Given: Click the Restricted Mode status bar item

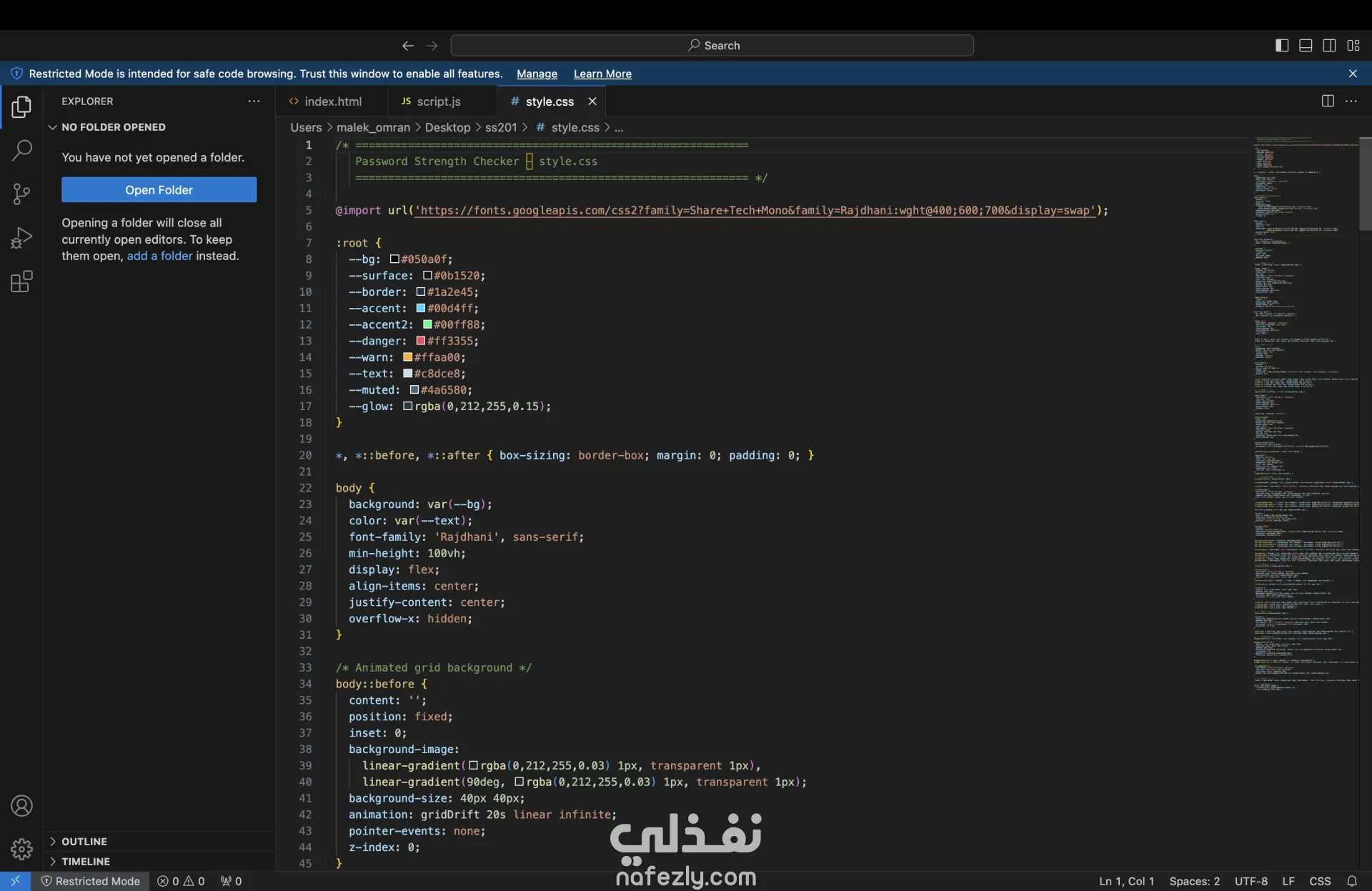Looking at the screenshot, I should click(91, 881).
